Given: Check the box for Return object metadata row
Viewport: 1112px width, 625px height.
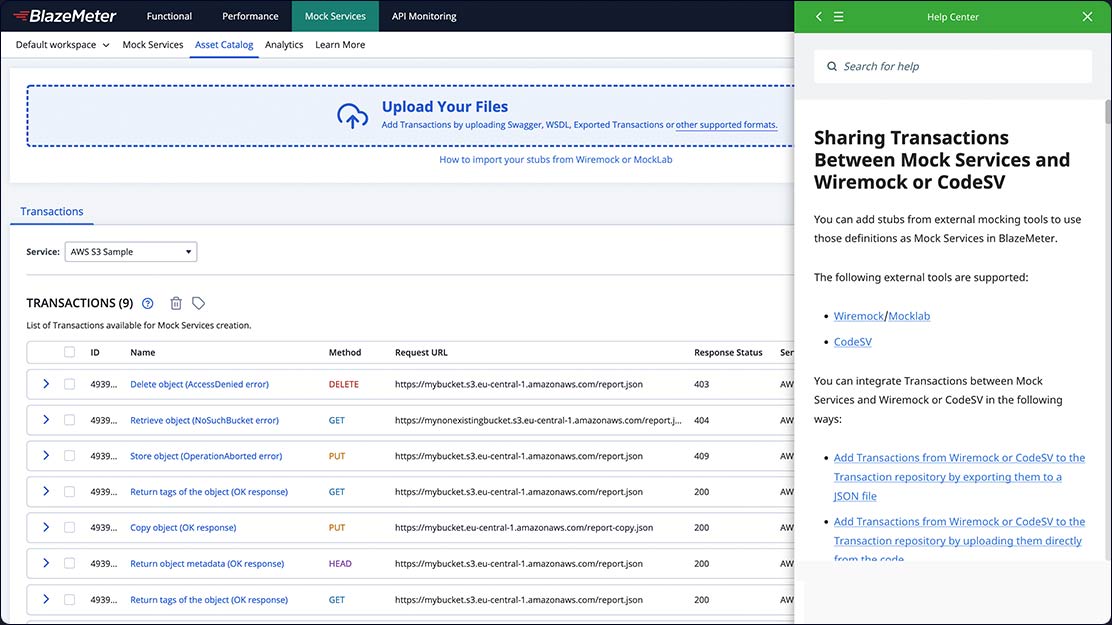Looking at the screenshot, I should [70, 563].
